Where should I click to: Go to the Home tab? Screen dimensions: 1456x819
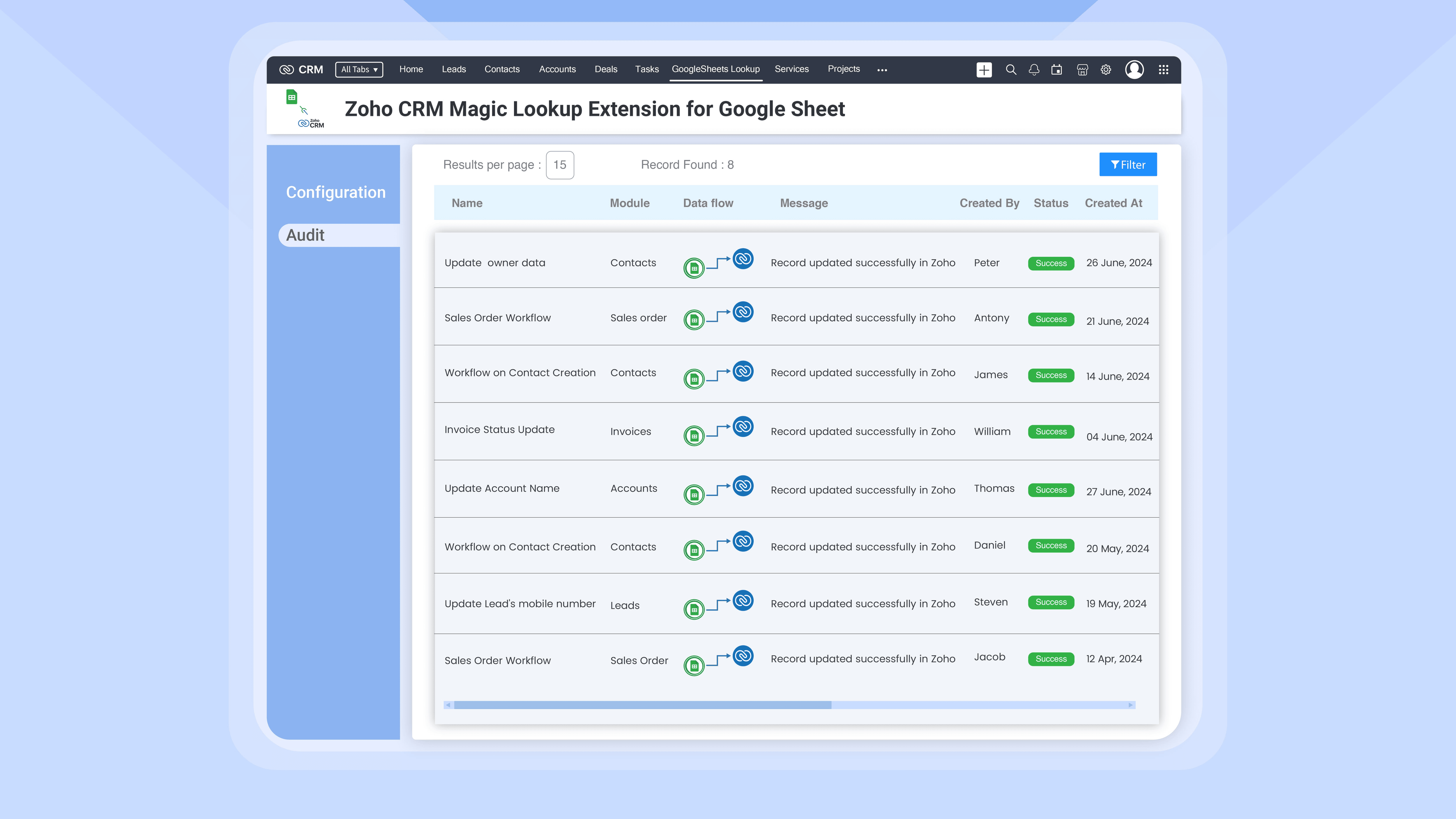411,69
